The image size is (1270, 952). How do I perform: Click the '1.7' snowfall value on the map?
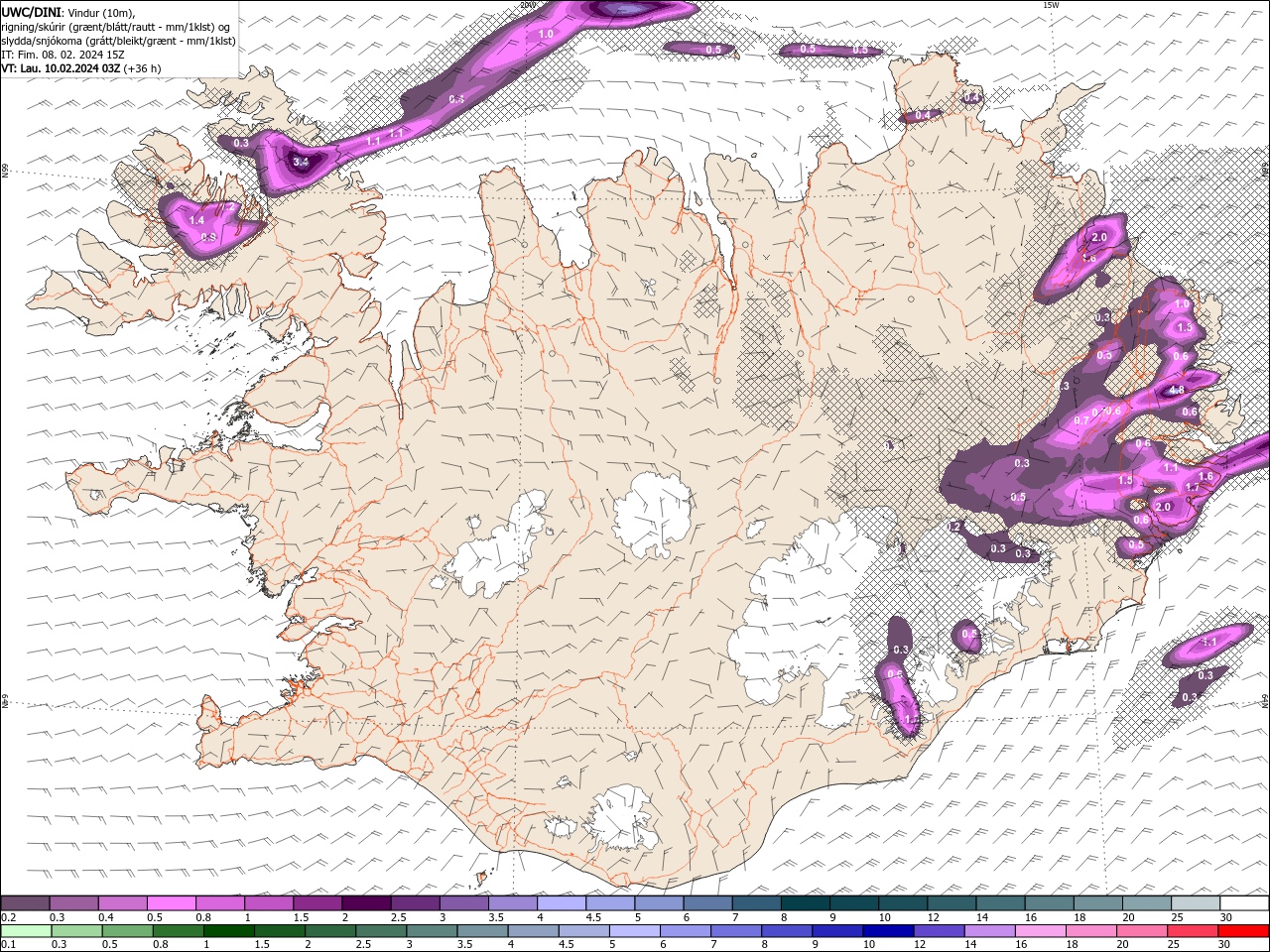pyautogui.click(x=1193, y=487)
